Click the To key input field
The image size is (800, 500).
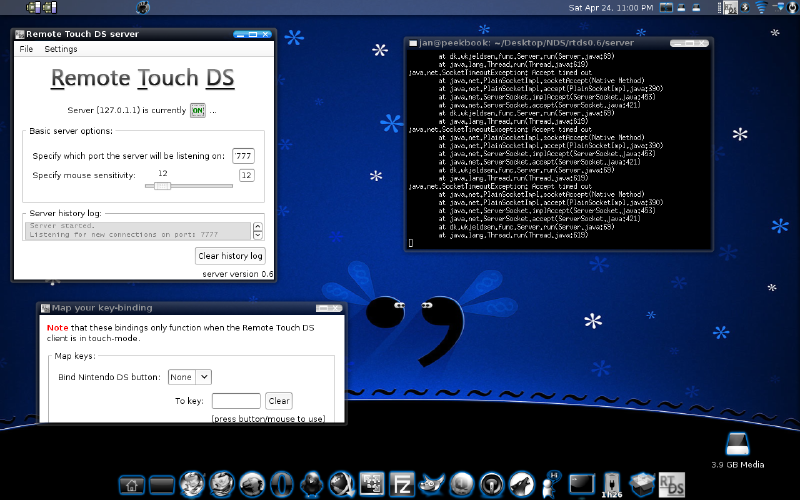tap(236, 401)
